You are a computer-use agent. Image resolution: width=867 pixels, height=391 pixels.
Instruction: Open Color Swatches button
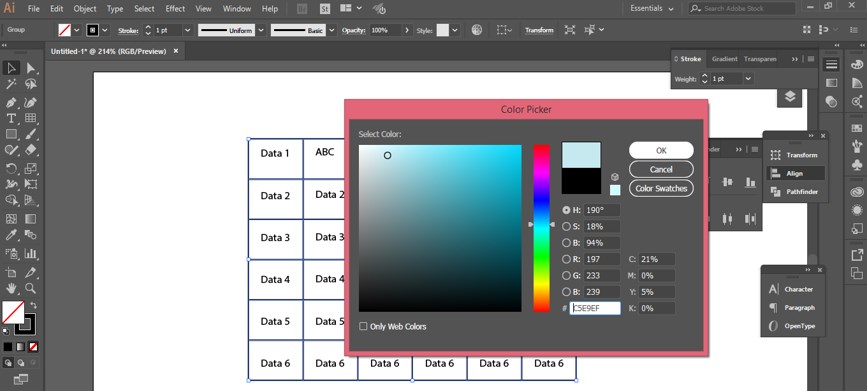pyautogui.click(x=661, y=189)
